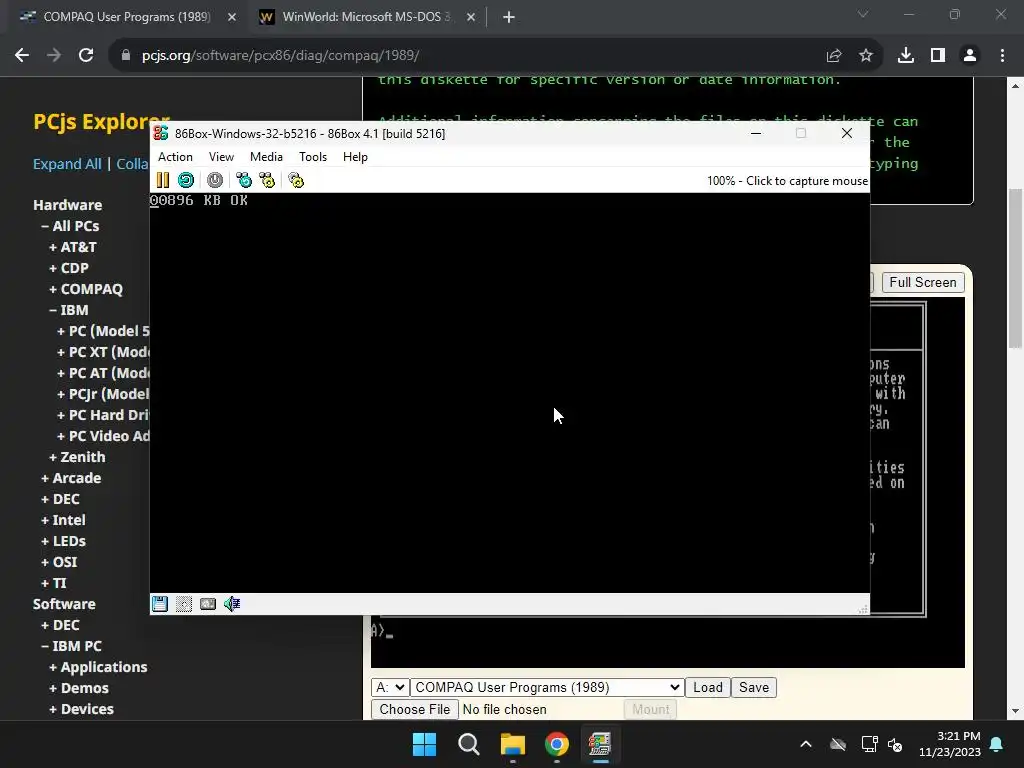Show hidden system tray icons
The image size is (1024, 768).
(x=806, y=744)
